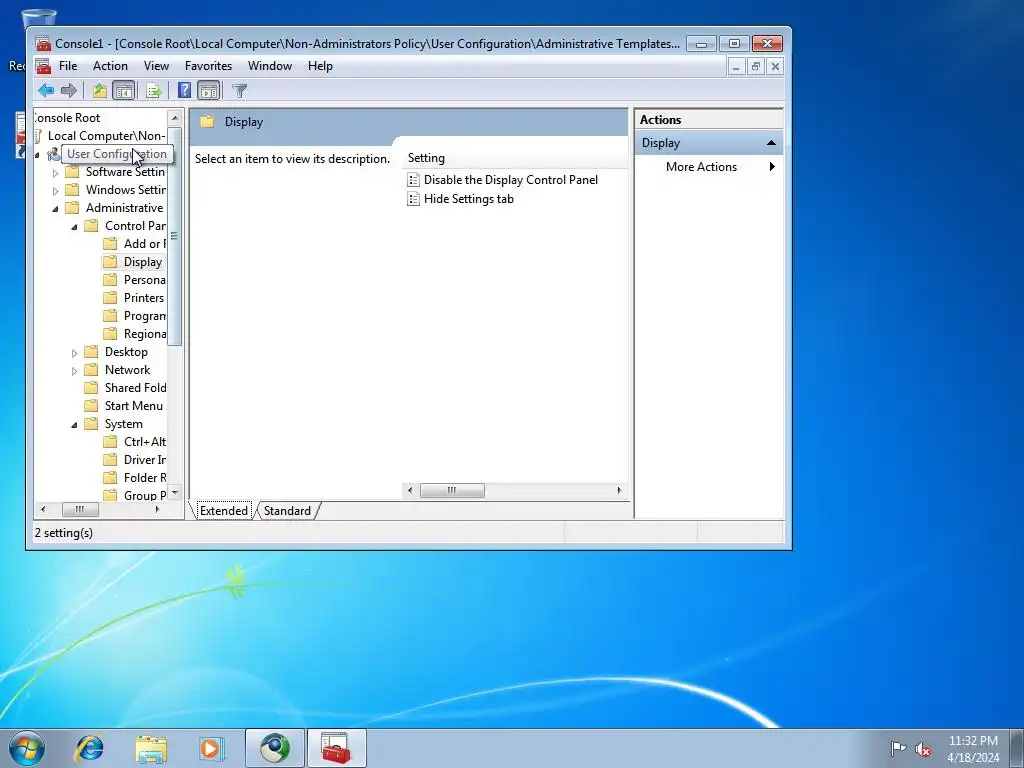Open Windows Media Player from taskbar

tap(212, 748)
